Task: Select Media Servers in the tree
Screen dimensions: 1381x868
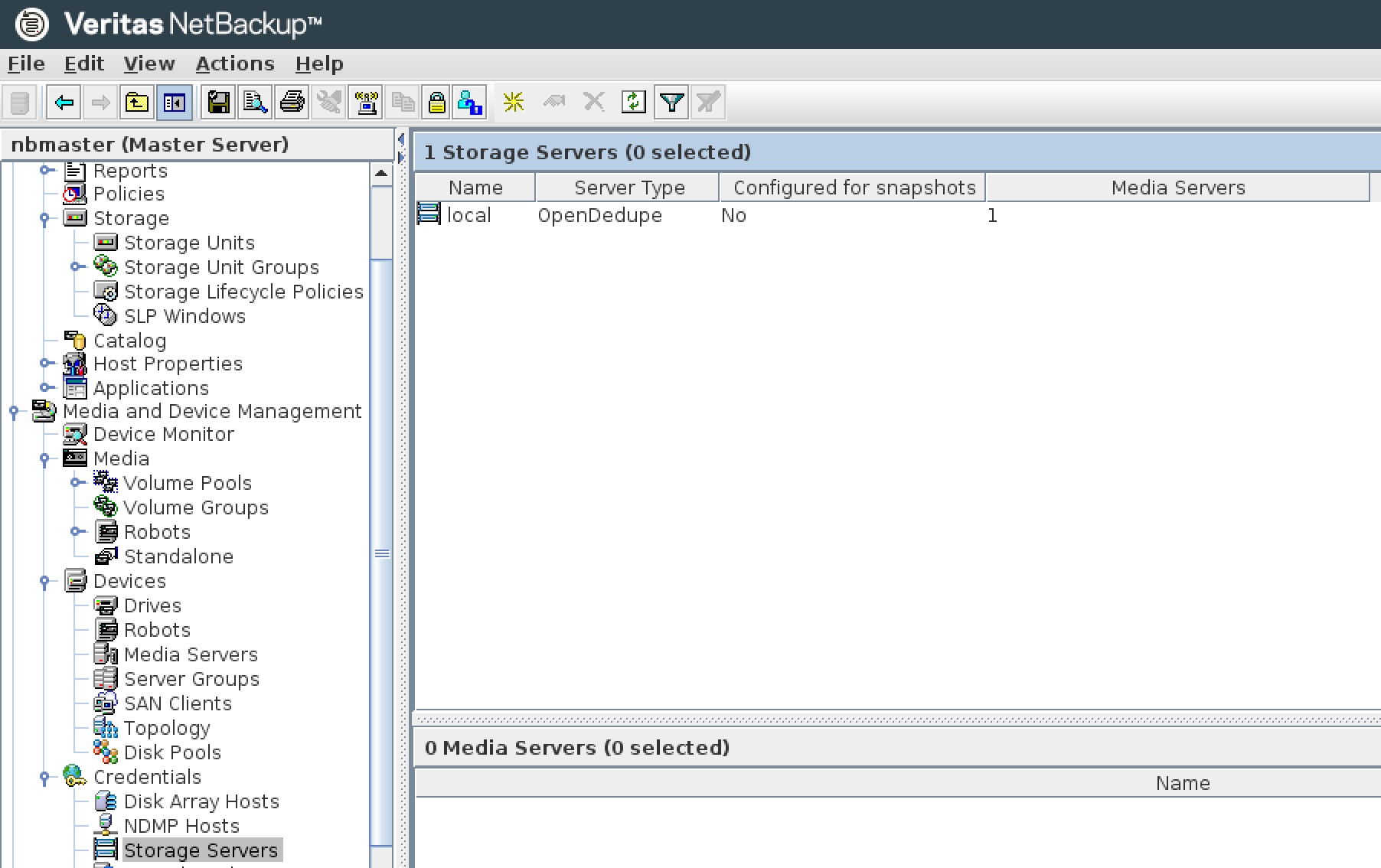Action: pos(191,654)
